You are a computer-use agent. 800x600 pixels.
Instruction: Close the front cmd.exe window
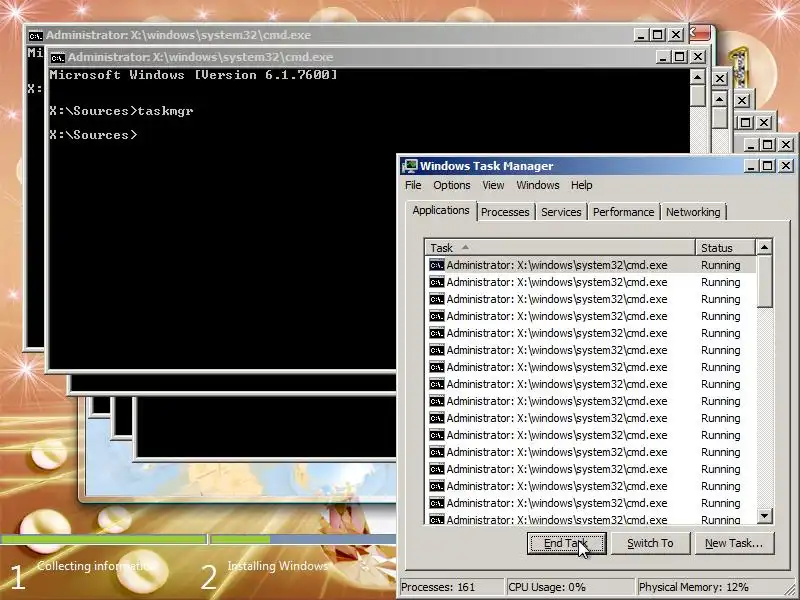coord(697,57)
